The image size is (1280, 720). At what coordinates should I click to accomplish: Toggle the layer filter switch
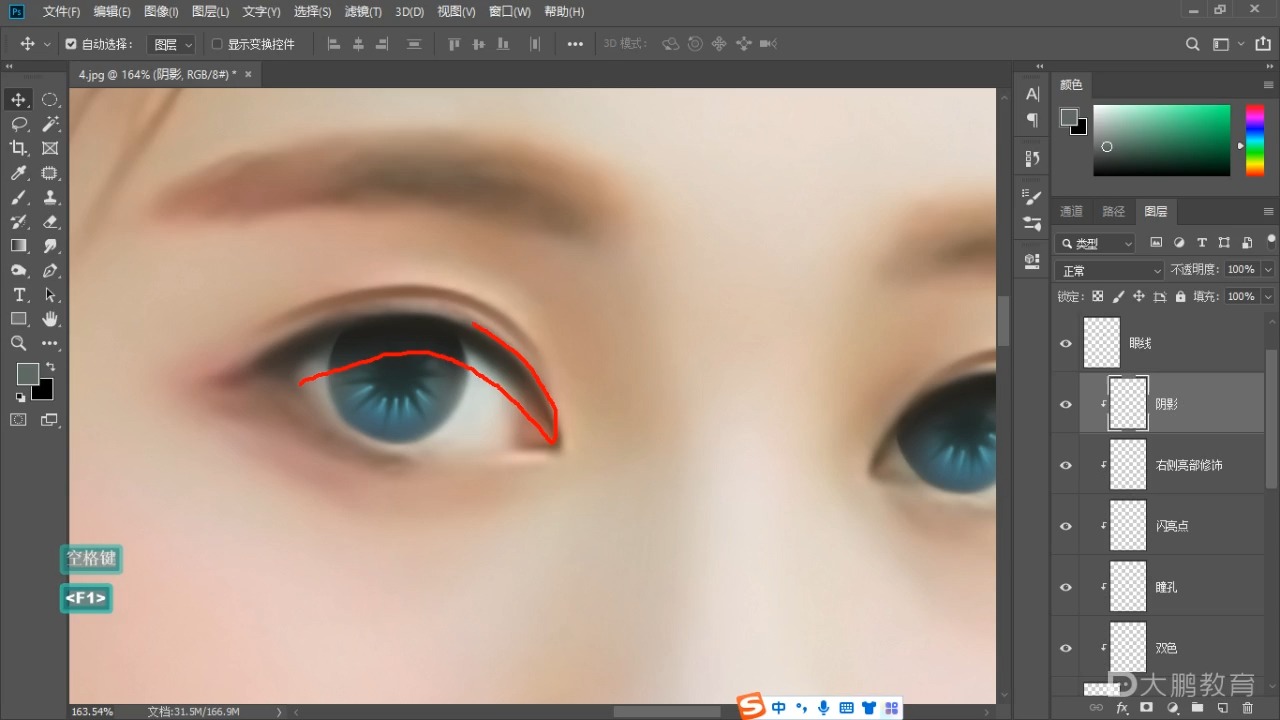click(1271, 240)
